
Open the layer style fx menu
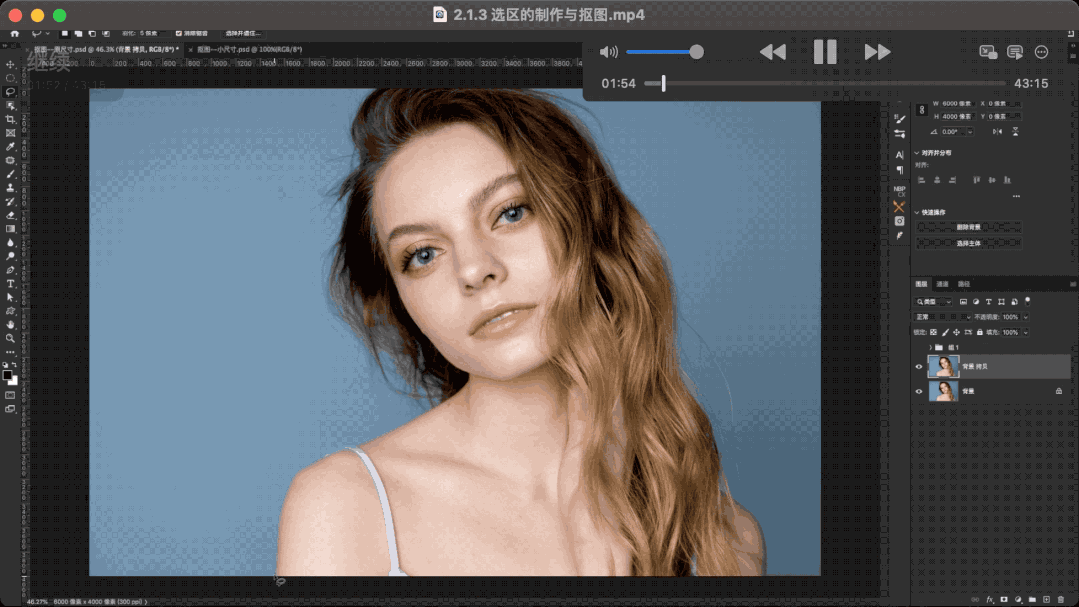(990, 599)
